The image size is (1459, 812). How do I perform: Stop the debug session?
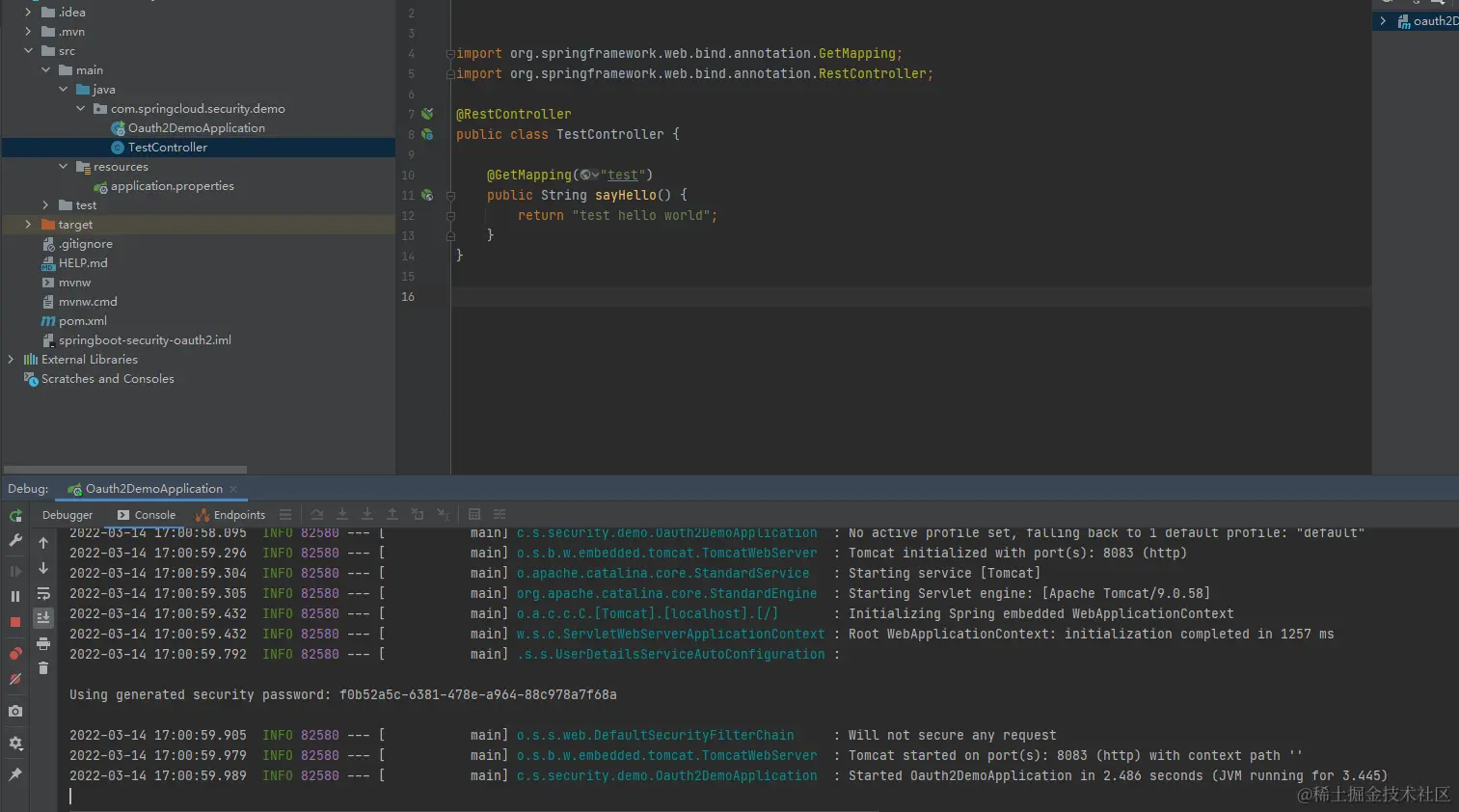click(15, 622)
